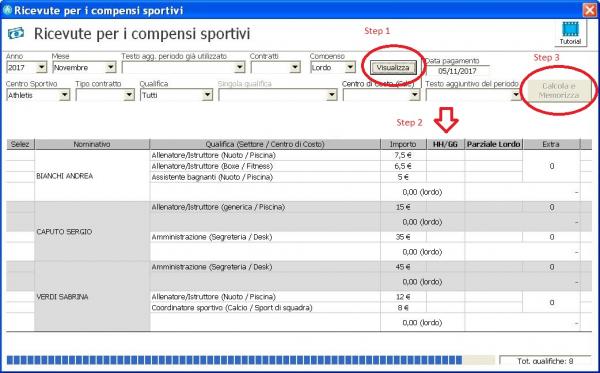Click the 6,5 € importo value
Image resolution: width=600 pixels, height=373 pixels.
[x=403, y=166]
